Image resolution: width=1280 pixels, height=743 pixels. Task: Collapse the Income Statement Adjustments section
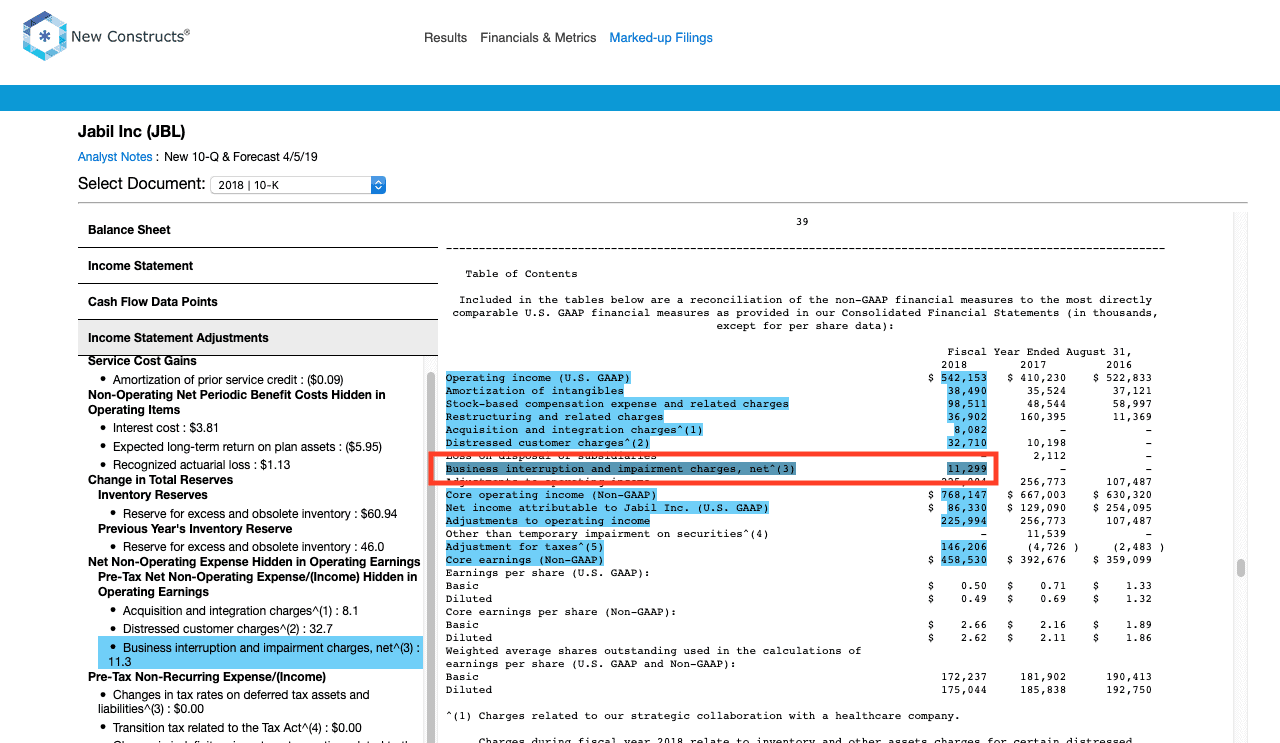click(258, 338)
